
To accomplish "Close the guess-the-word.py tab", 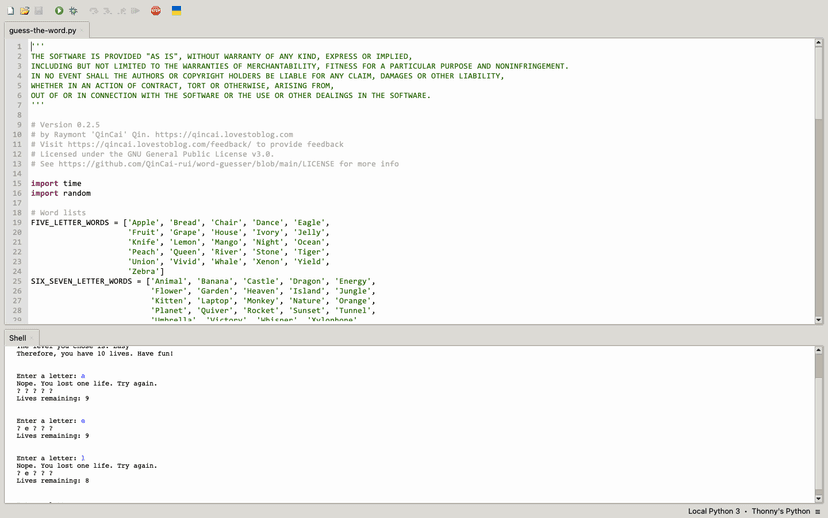I will click(x=84, y=30).
